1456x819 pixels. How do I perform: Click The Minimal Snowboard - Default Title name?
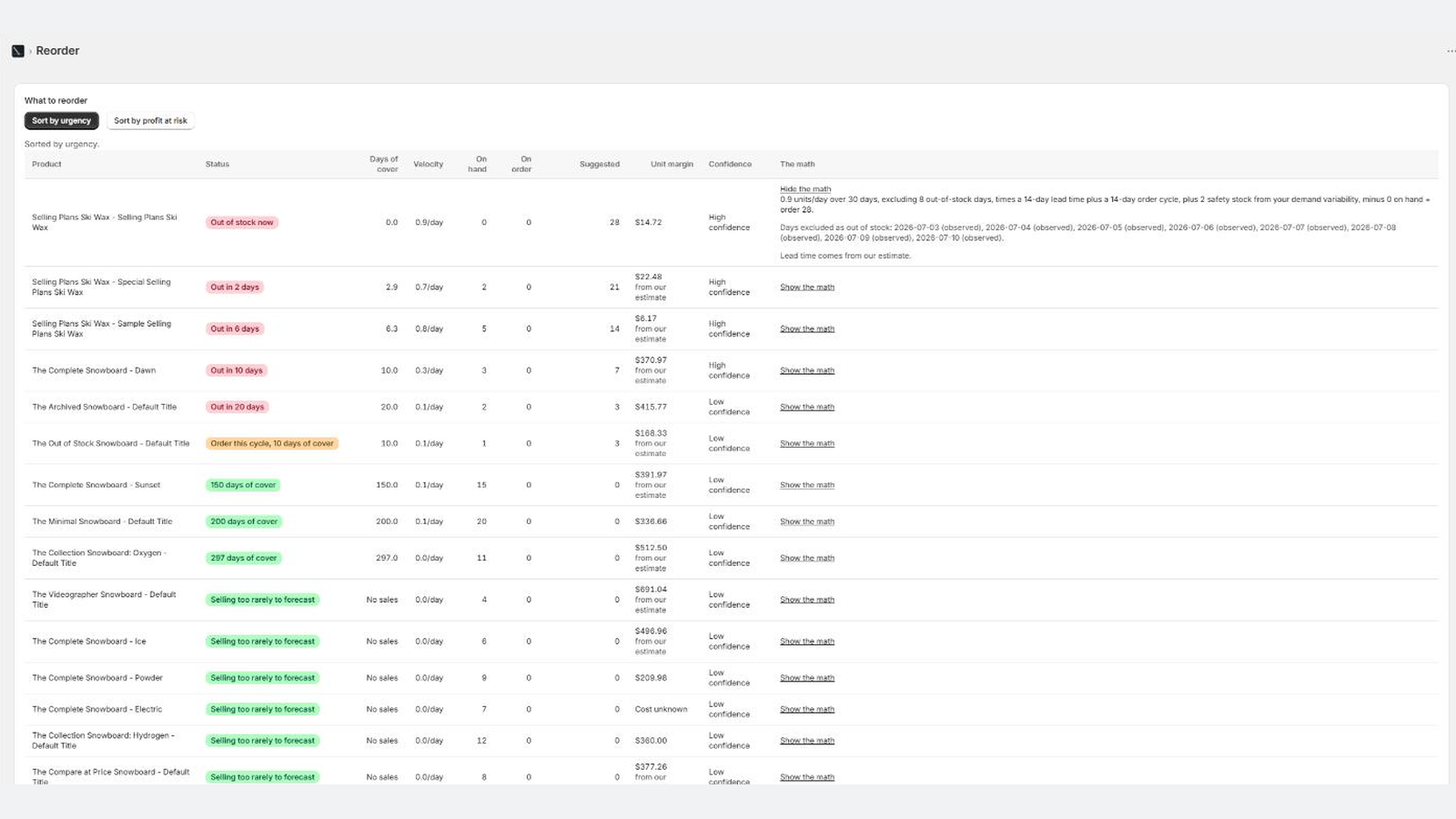pos(102,522)
